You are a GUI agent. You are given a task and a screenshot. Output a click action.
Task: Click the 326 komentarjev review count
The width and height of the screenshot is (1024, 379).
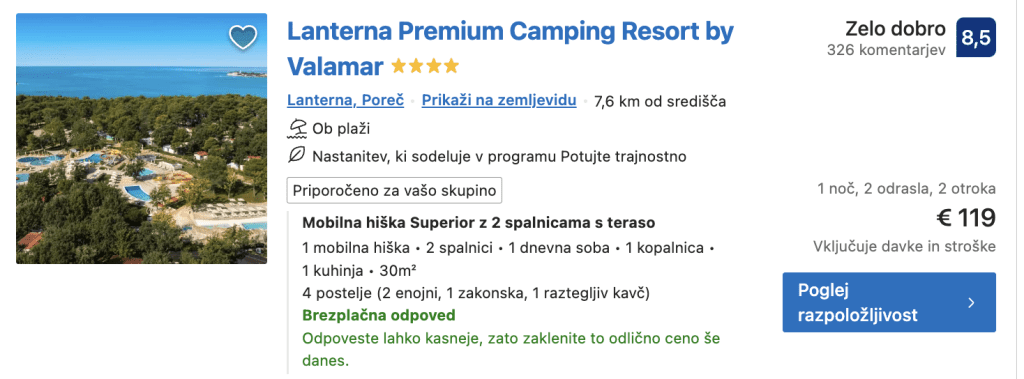click(x=886, y=50)
